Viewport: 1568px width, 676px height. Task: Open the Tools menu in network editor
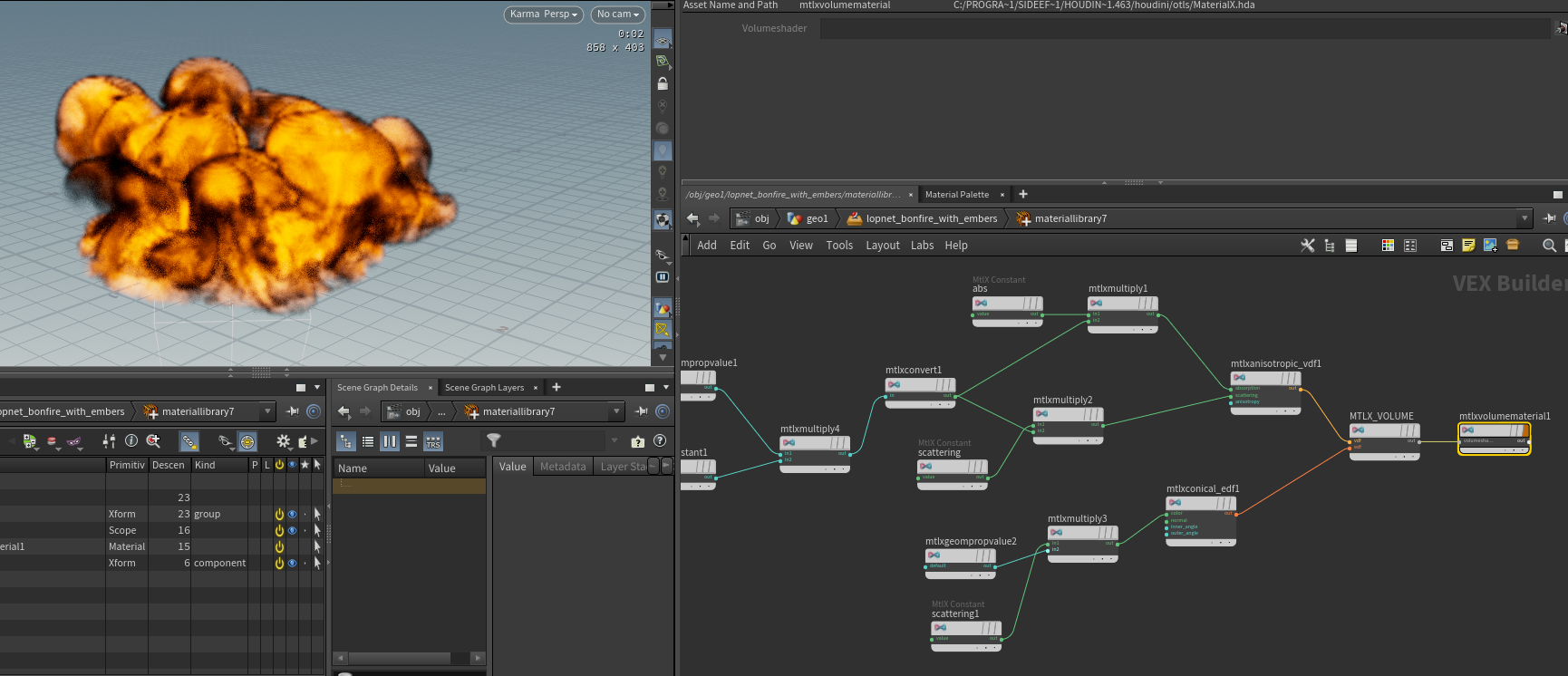[x=839, y=246]
